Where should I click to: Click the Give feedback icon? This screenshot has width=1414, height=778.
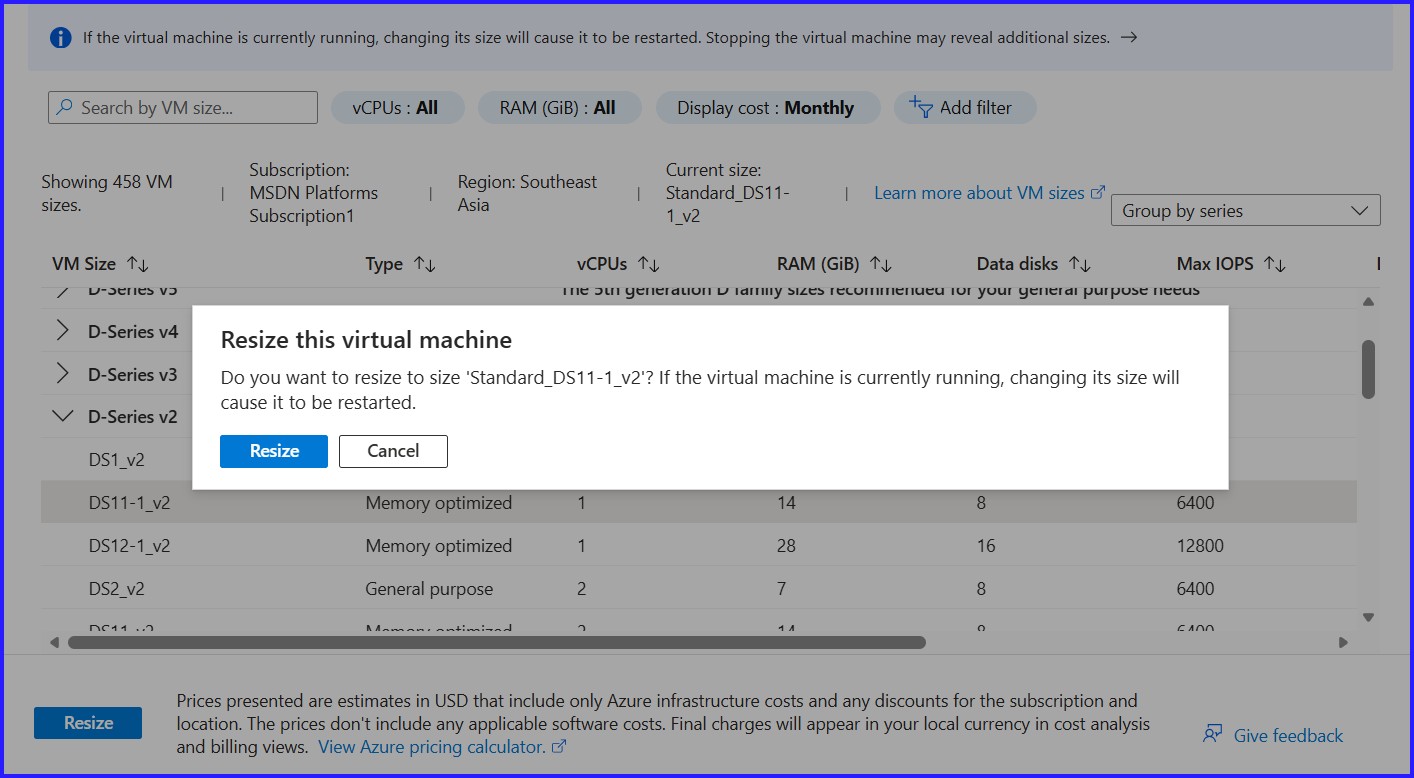1213,735
